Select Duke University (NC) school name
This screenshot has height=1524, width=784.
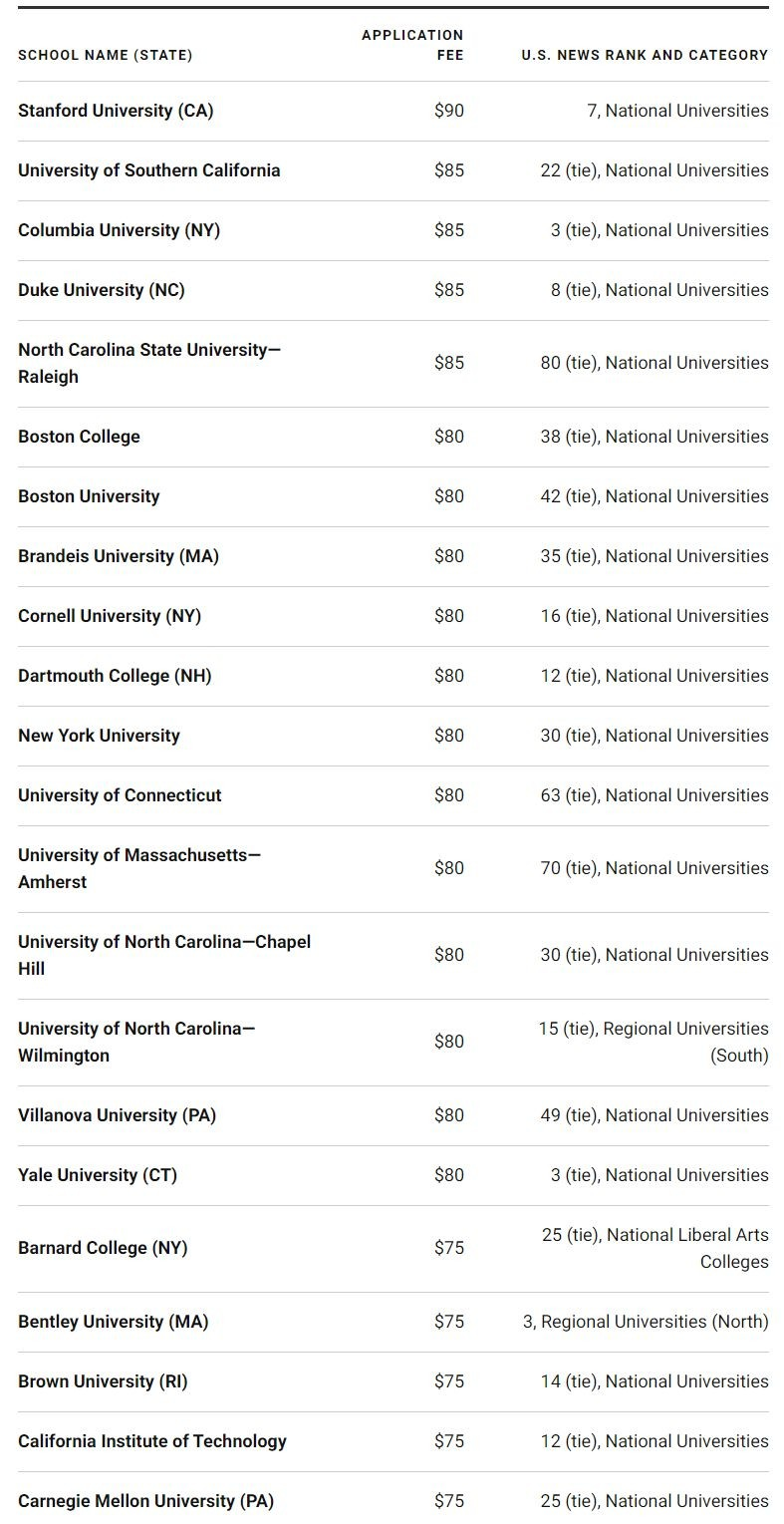click(x=102, y=290)
